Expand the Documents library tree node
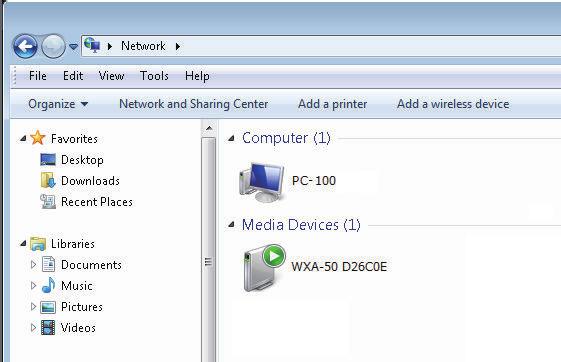Screen dimensions: 561x362 click(33, 265)
